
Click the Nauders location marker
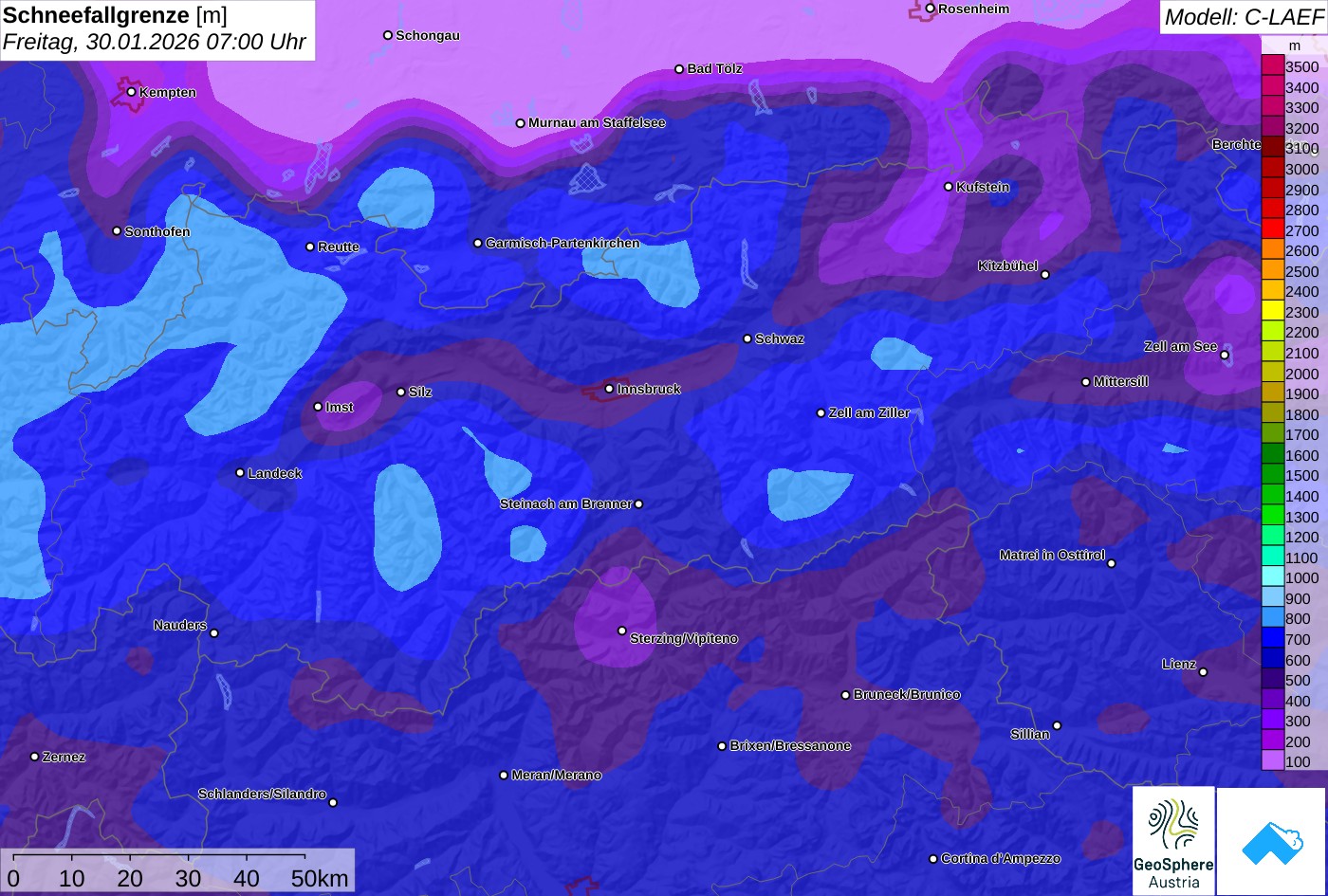tap(213, 633)
